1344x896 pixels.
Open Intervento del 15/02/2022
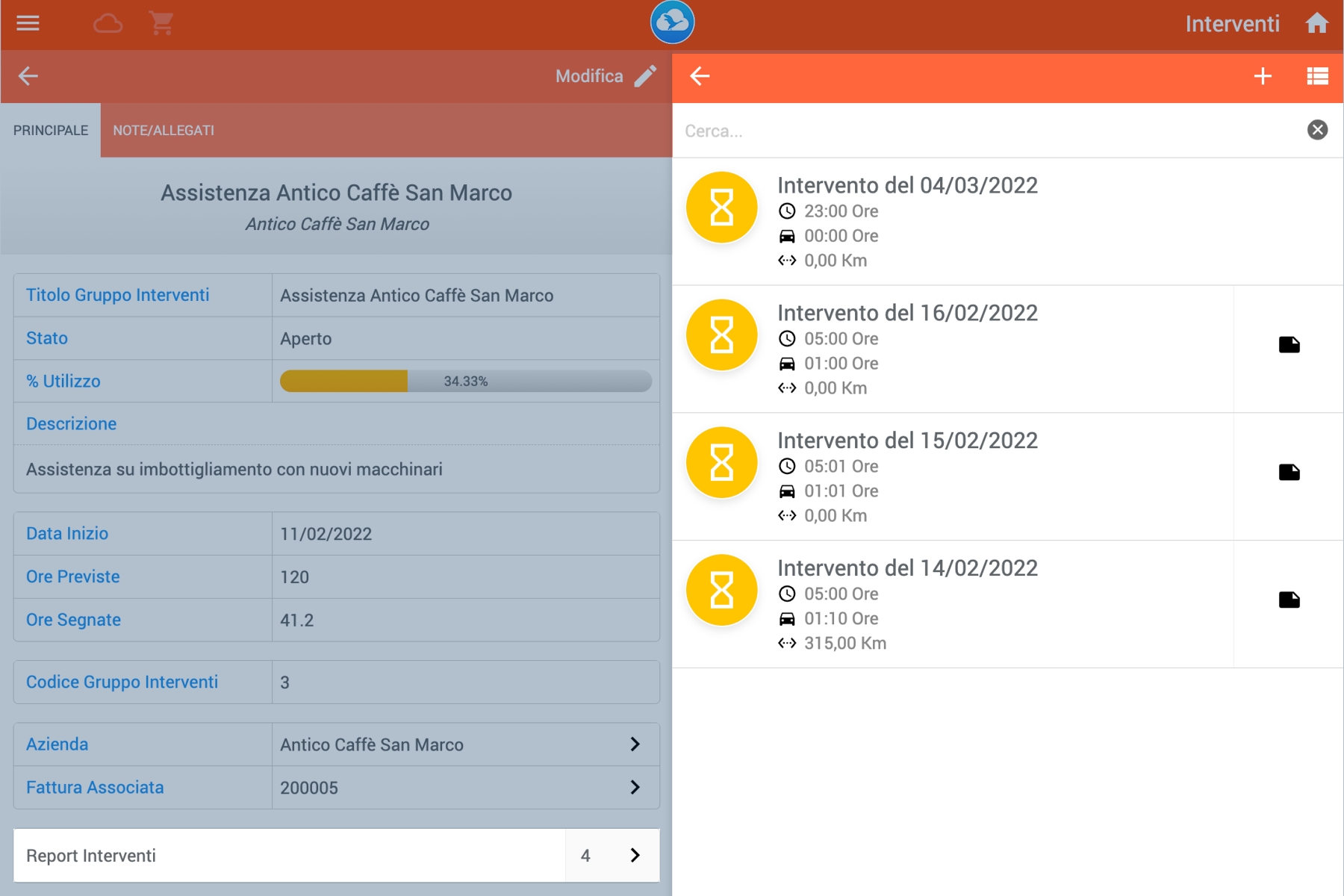pyautogui.click(x=907, y=441)
